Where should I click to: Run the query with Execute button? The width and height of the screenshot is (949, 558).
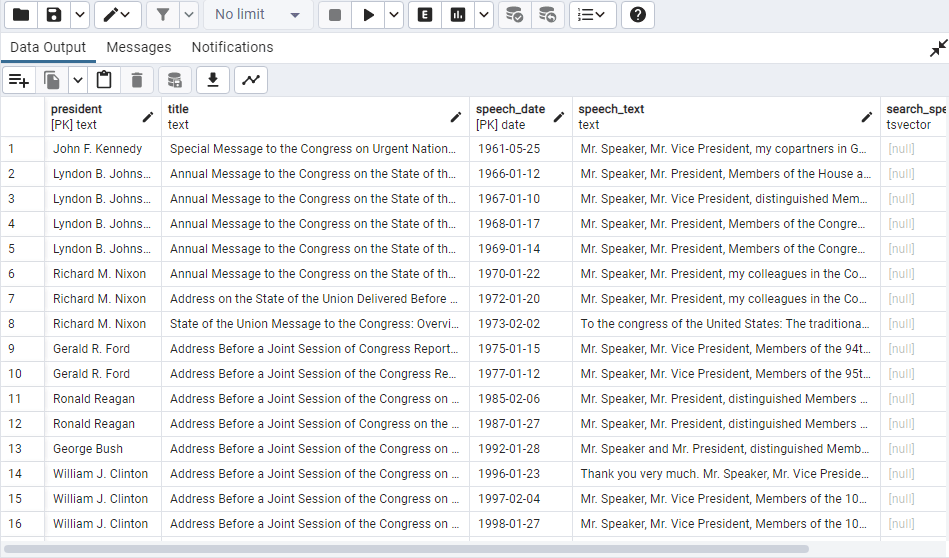click(368, 15)
